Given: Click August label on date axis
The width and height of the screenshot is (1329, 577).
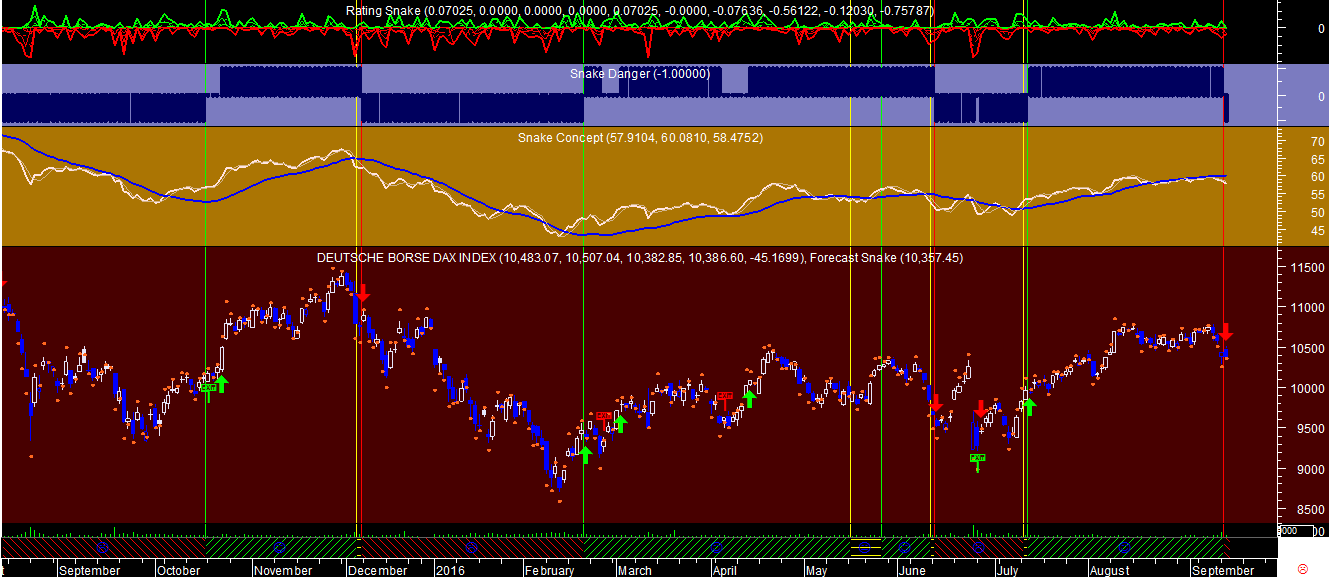Looking at the screenshot, I should pyautogui.click(x=1109, y=570).
